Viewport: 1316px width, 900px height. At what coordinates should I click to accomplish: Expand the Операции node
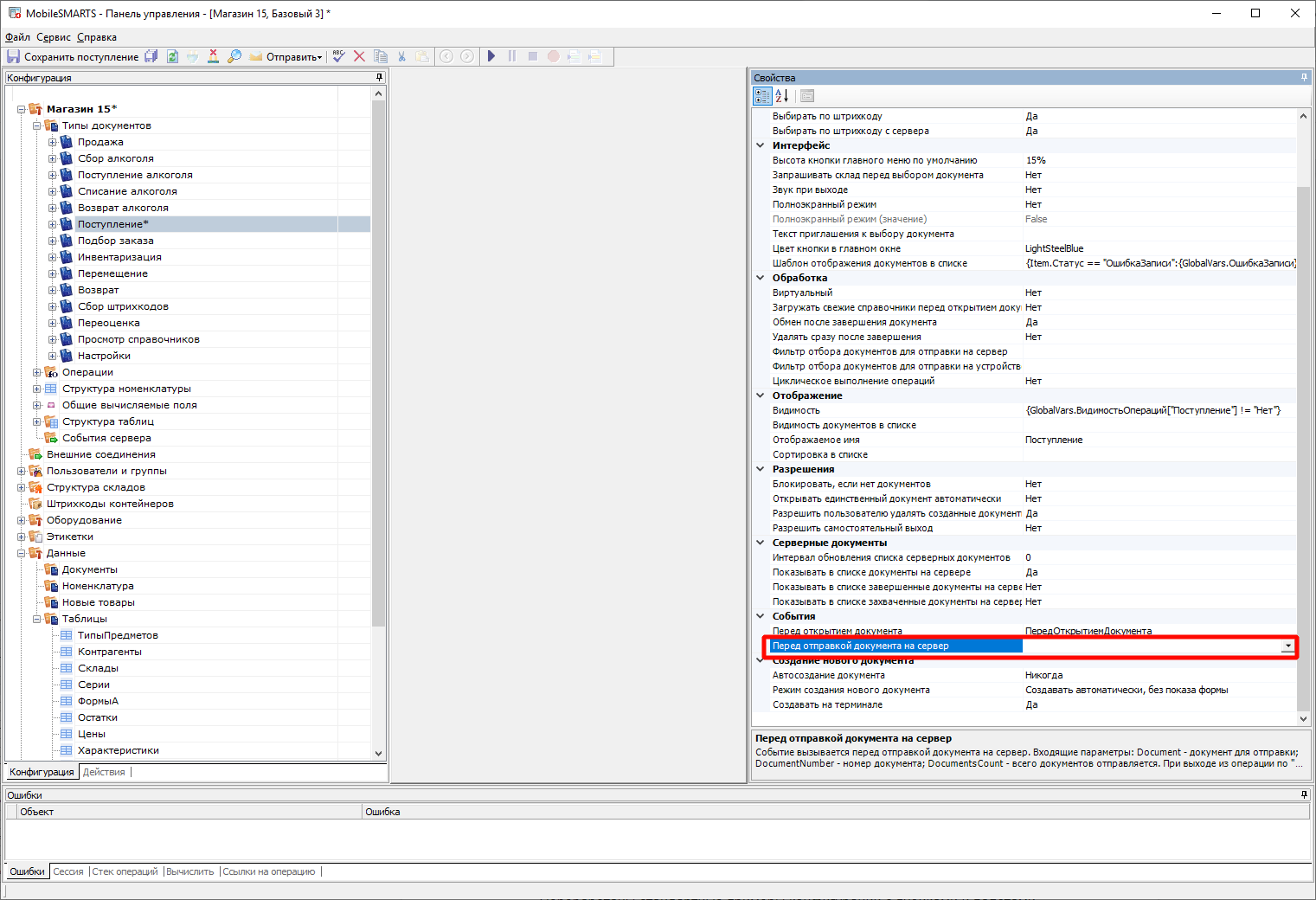[x=37, y=372]
